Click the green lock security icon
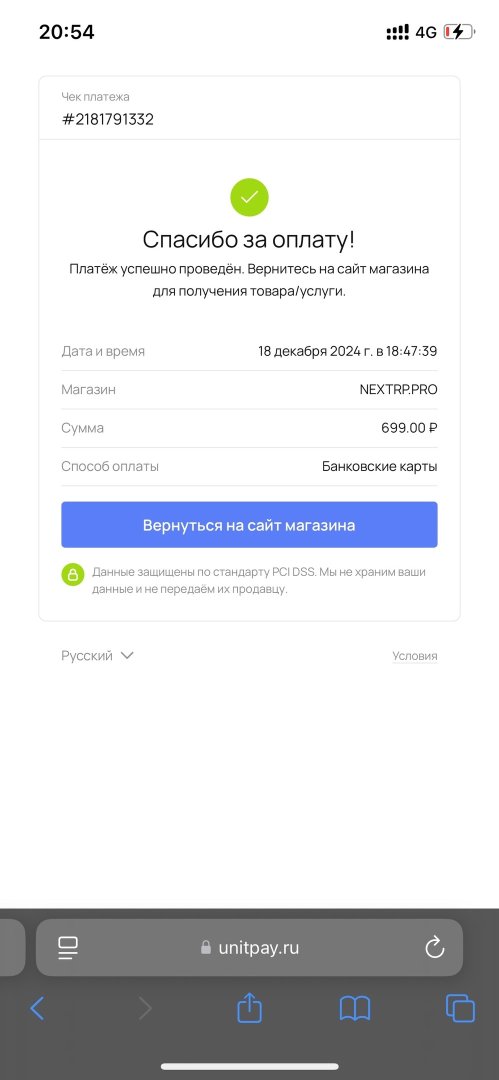The width and height of the screenshot is (499, 1080). pos(72,574)
